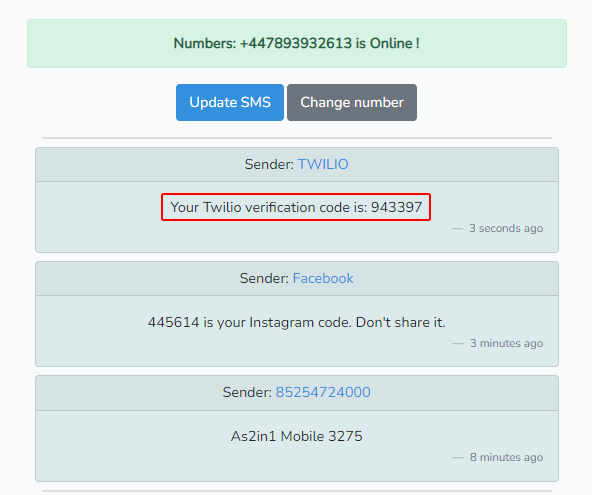This screenshot has width=592, height=495.
Task: Open the TWILIO sender link
Action: coord(323,164)
